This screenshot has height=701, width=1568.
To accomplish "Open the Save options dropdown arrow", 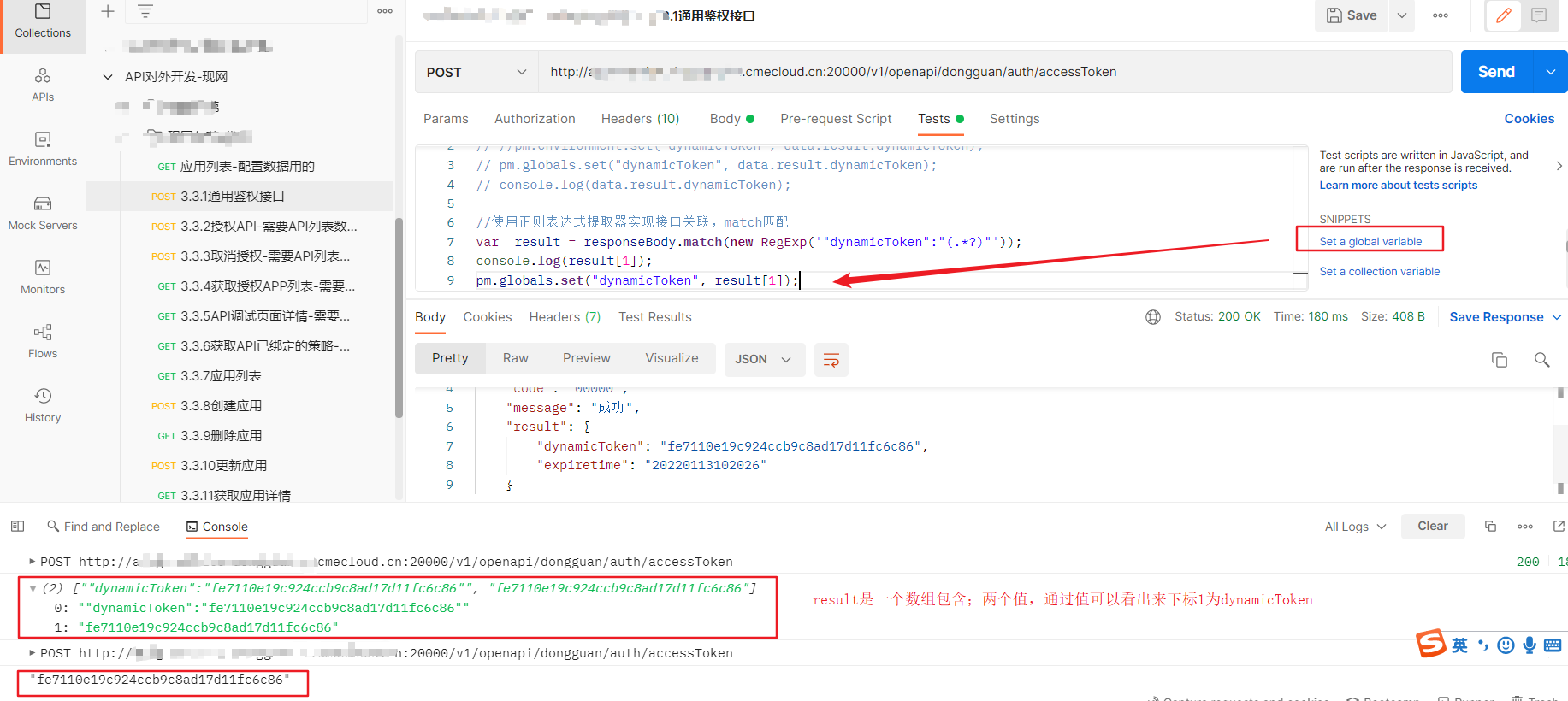I will pos(1402,15).
